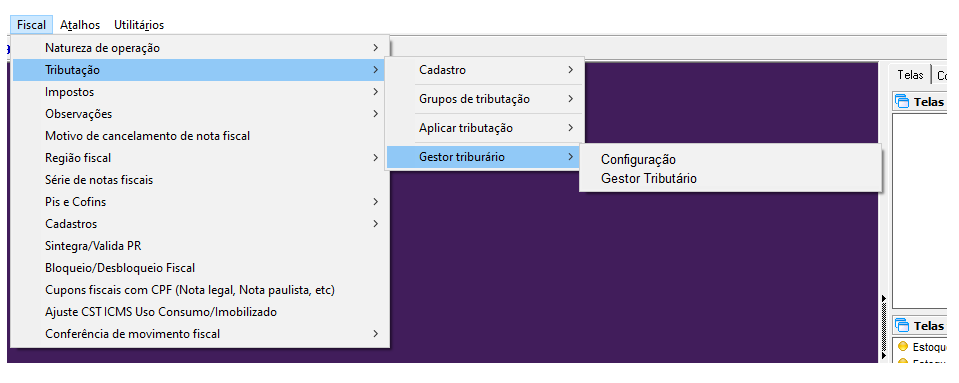
Task: Expand arrow beside Pis e Cofins
Action: (x=375, y=202)
